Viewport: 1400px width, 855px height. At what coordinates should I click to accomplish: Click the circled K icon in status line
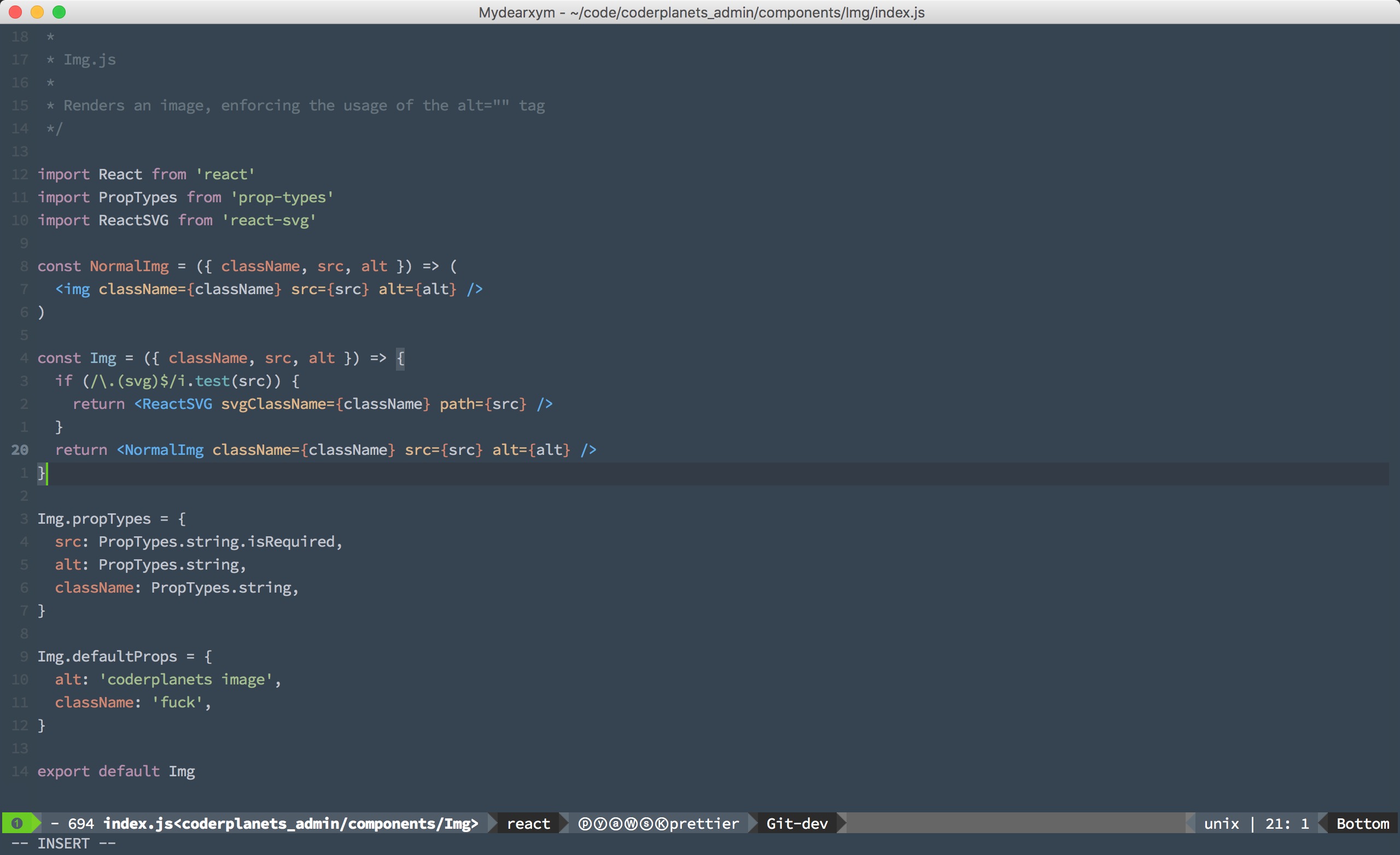coord(661,824)
